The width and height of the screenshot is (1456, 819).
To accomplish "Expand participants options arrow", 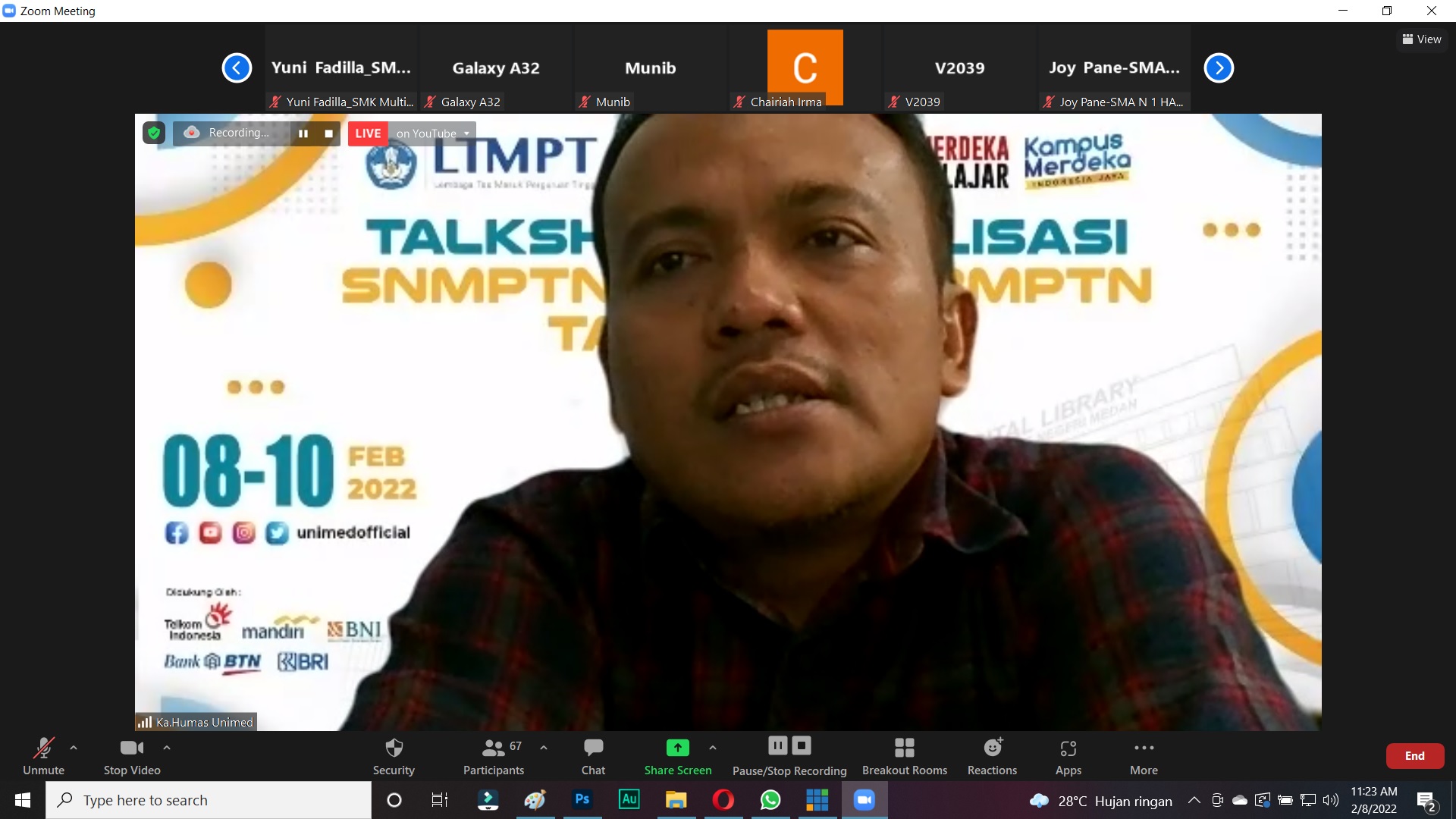I will coord(544,748).
